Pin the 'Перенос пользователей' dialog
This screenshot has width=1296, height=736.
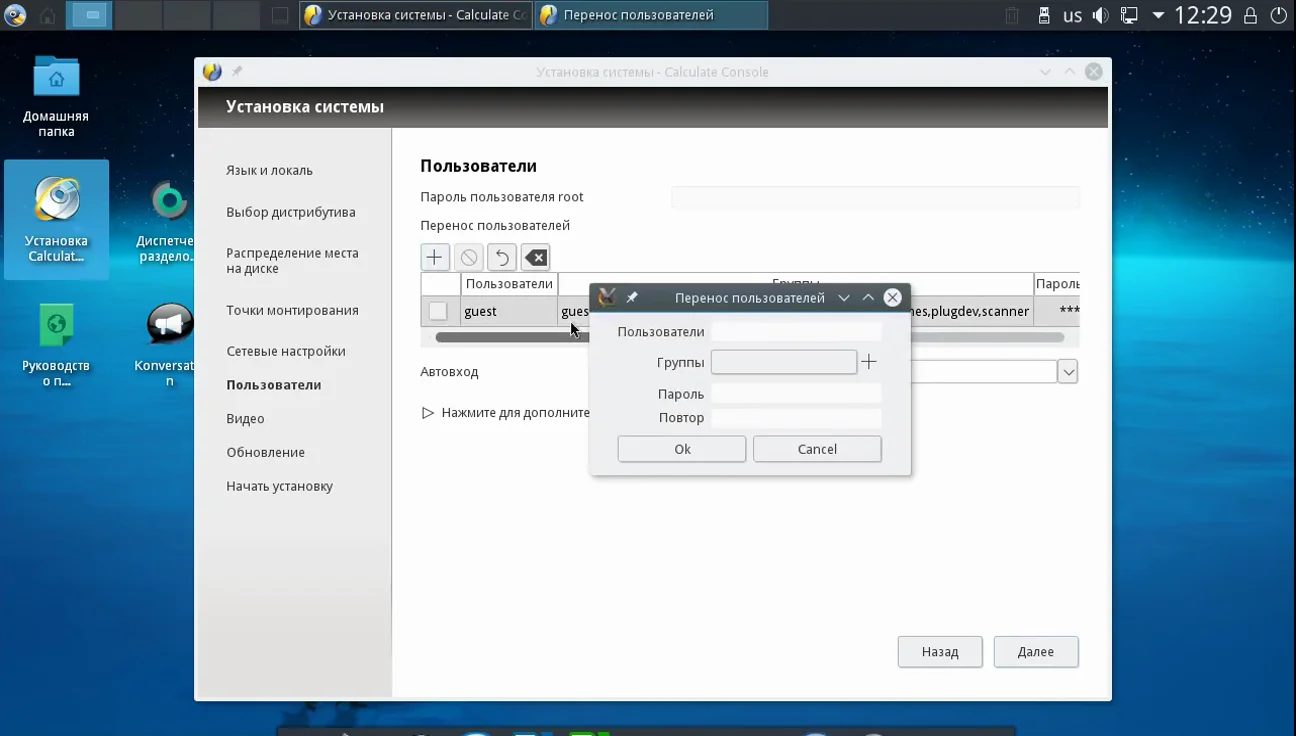coord(632,298)
